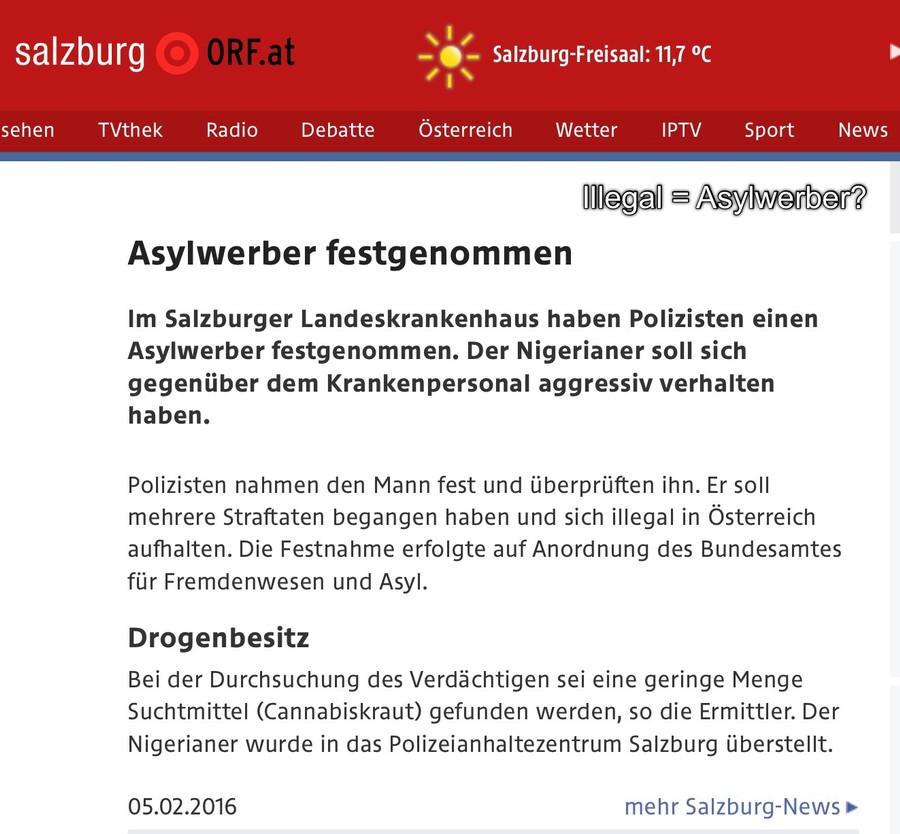Click the Drogenbesitz subheading
This screenshot has height=834, width=900.
point(219,638)
